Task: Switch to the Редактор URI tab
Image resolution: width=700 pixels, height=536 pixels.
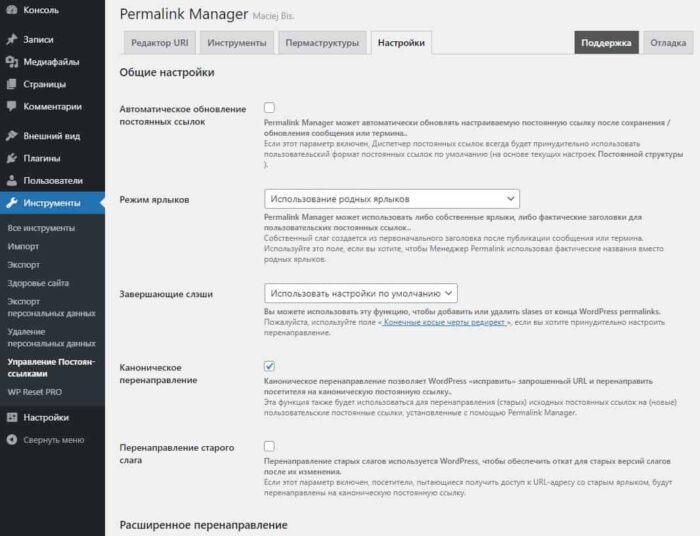Action: point(159,43)
